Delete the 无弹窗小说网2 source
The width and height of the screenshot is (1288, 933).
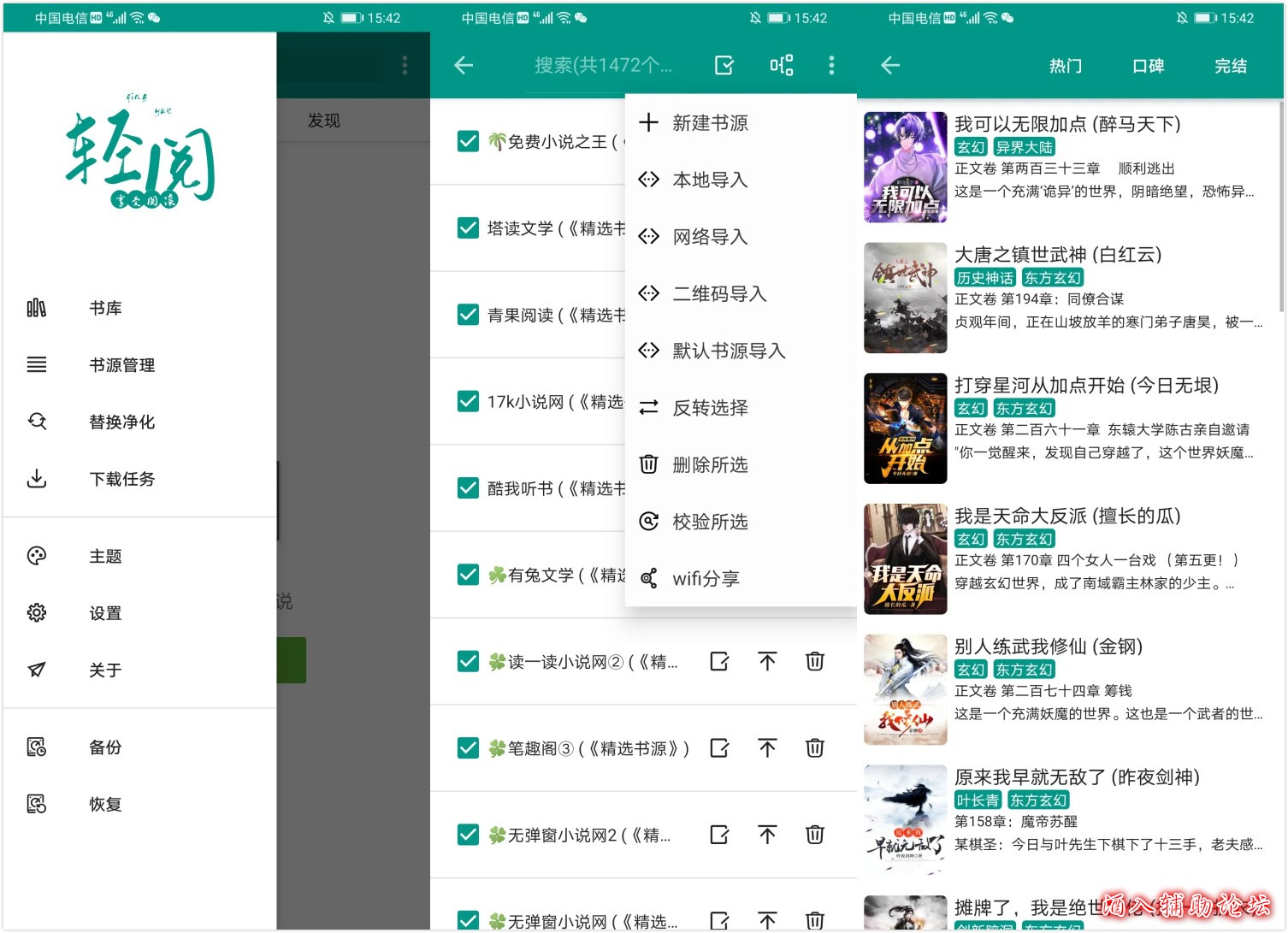point(815,835)
